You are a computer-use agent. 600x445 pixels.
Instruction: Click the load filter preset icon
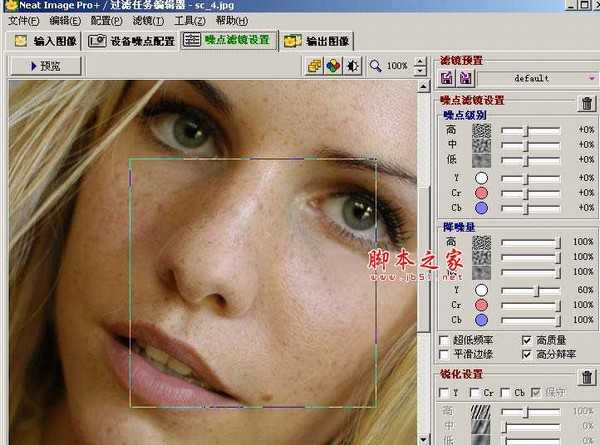coord(447,78)
